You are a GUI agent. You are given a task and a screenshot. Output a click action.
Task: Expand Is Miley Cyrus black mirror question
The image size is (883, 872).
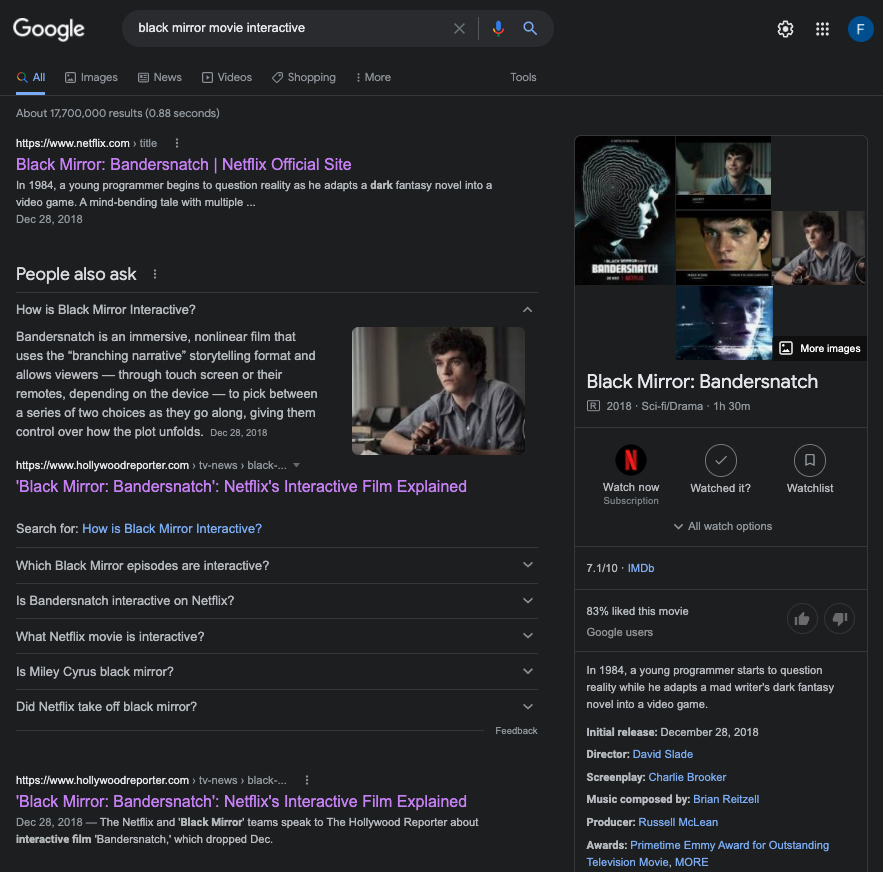pyautogui.click(x=277, y=671)
